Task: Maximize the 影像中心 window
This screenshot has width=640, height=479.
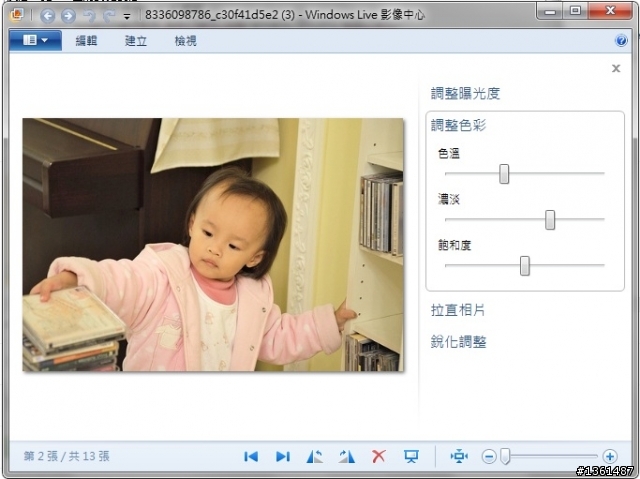Action: click(x=576, y=11)
